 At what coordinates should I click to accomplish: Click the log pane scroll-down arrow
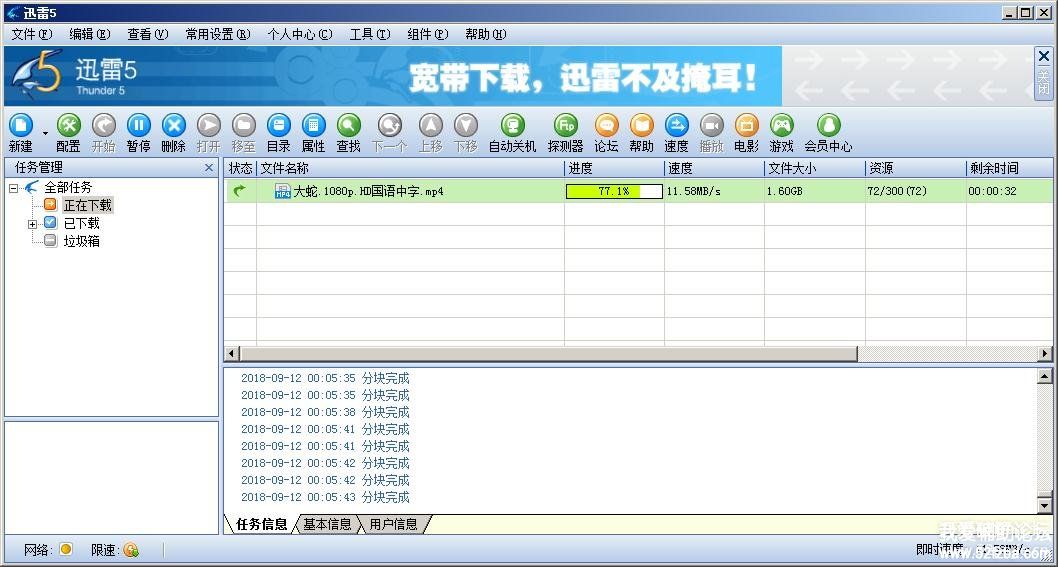1045,506
